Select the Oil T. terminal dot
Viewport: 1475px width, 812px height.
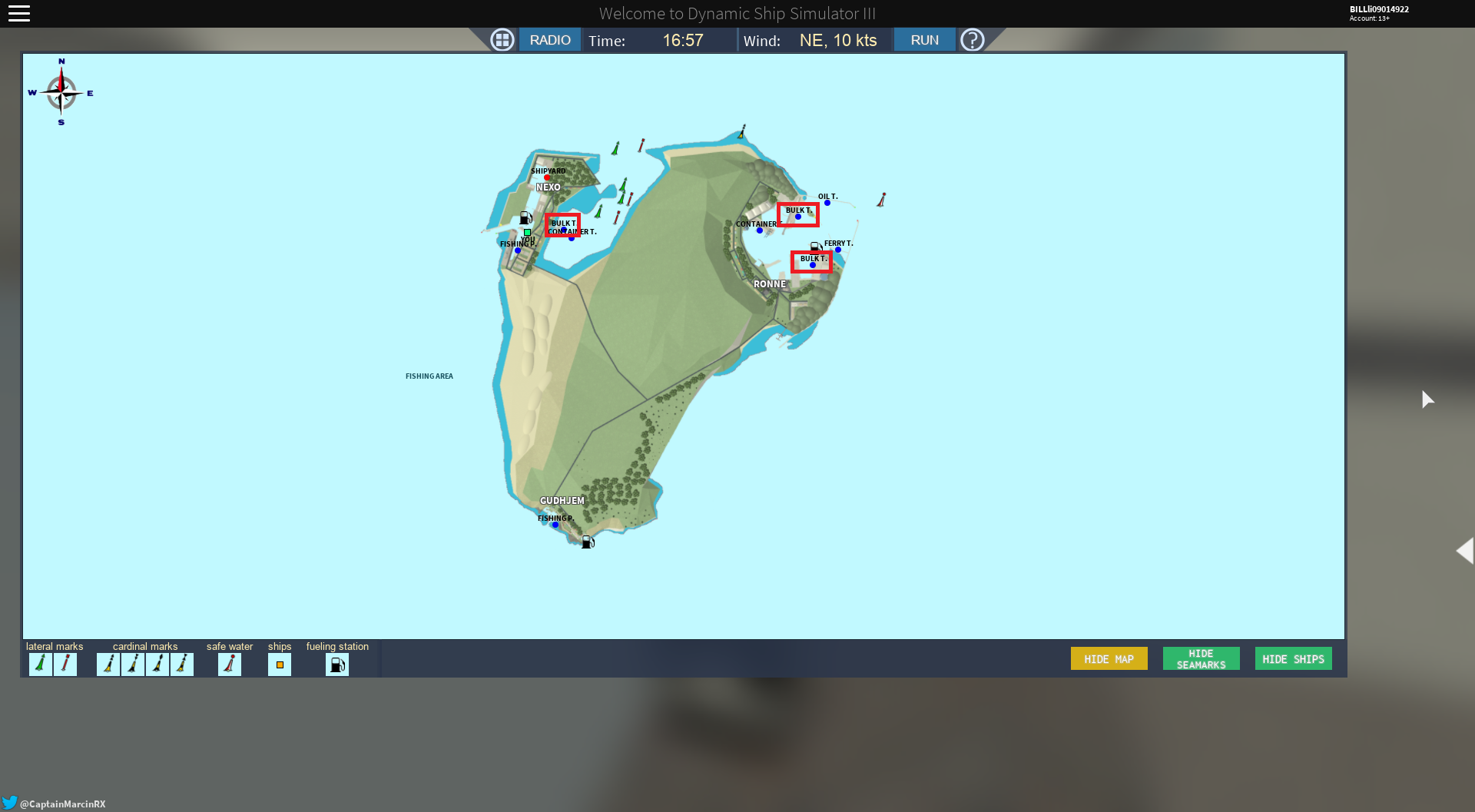point(827,203)
